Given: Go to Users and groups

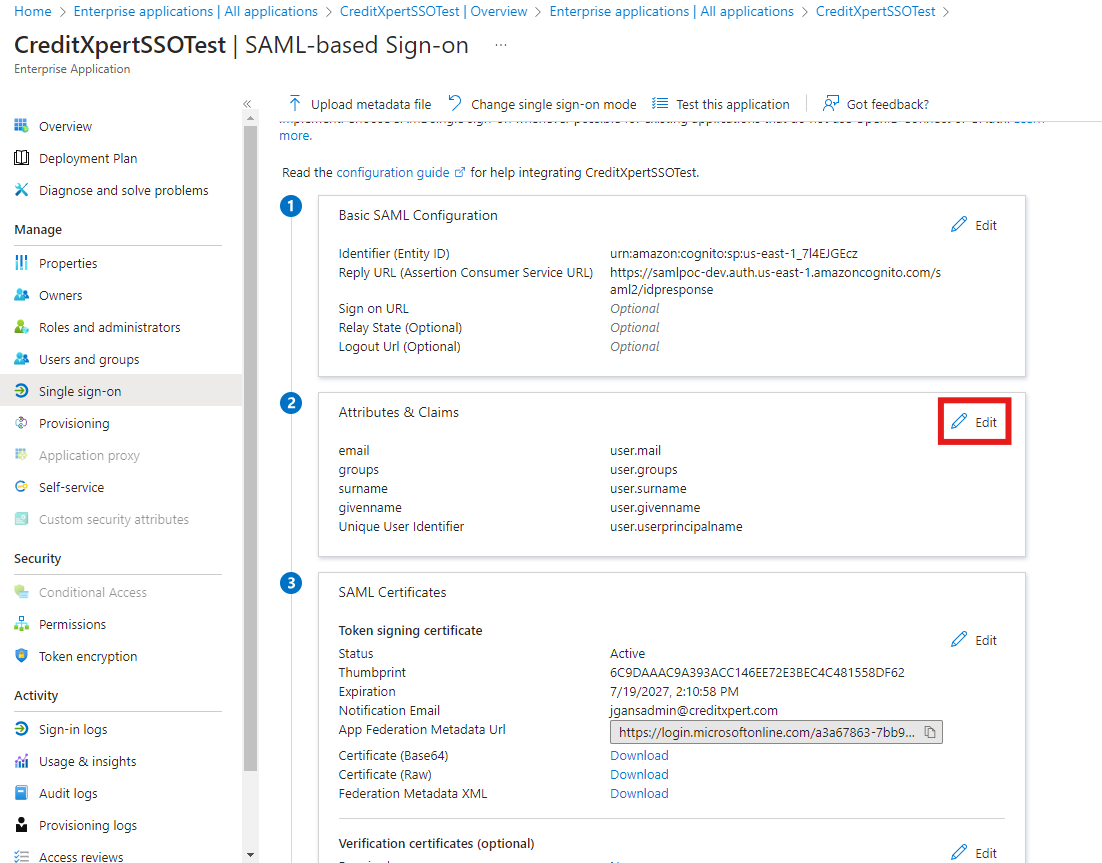Looking at the screenshot, I should click(x=89, y=359).
